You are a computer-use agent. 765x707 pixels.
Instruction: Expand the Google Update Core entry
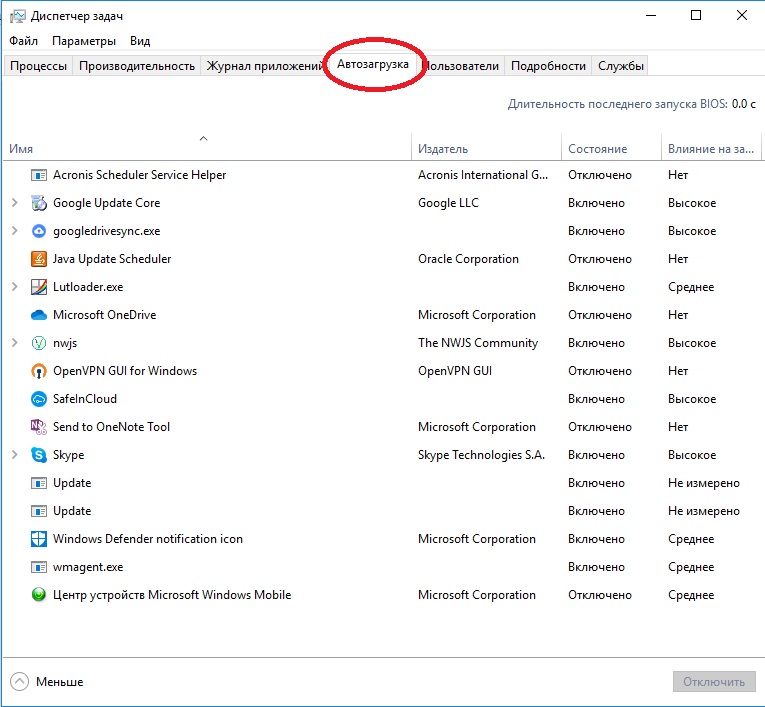(x=14, y=203)
